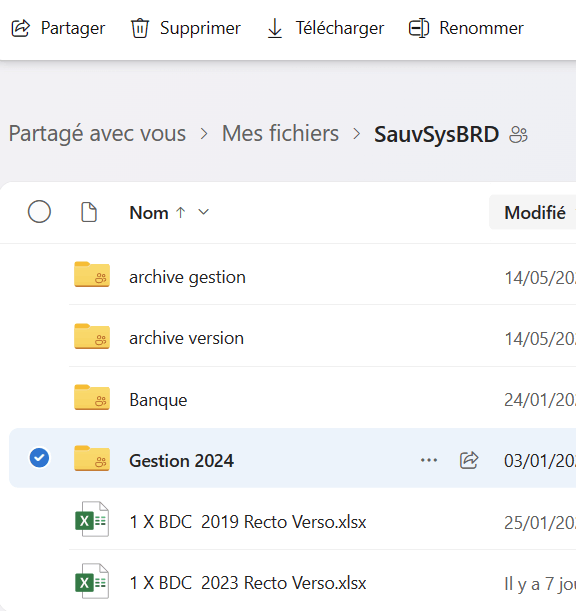576x611 pixels.
Task: Open 1 X BDC 2023 Recto Verso.xlsx
Action: 248,583
